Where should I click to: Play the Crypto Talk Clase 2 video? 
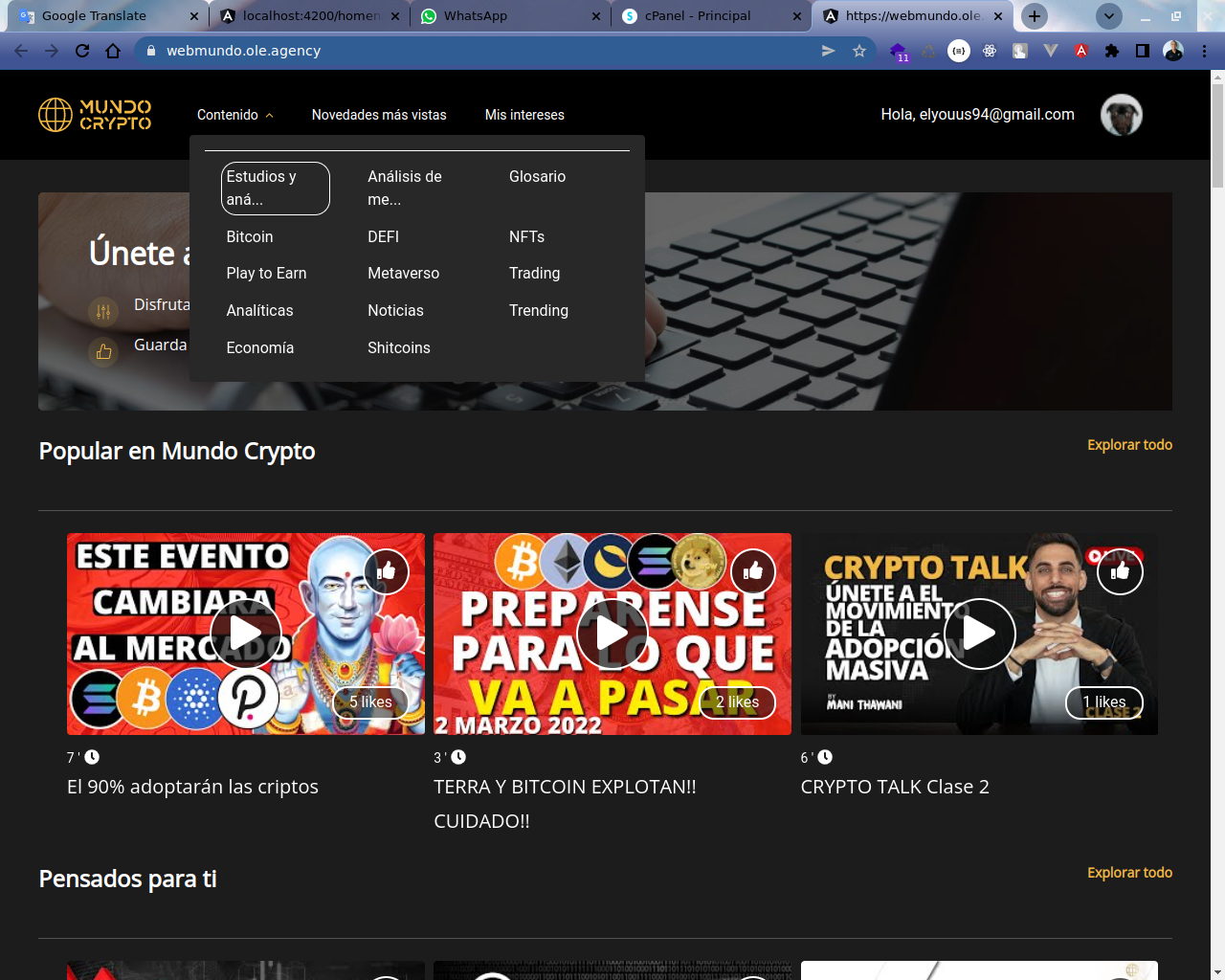point(979,634)
